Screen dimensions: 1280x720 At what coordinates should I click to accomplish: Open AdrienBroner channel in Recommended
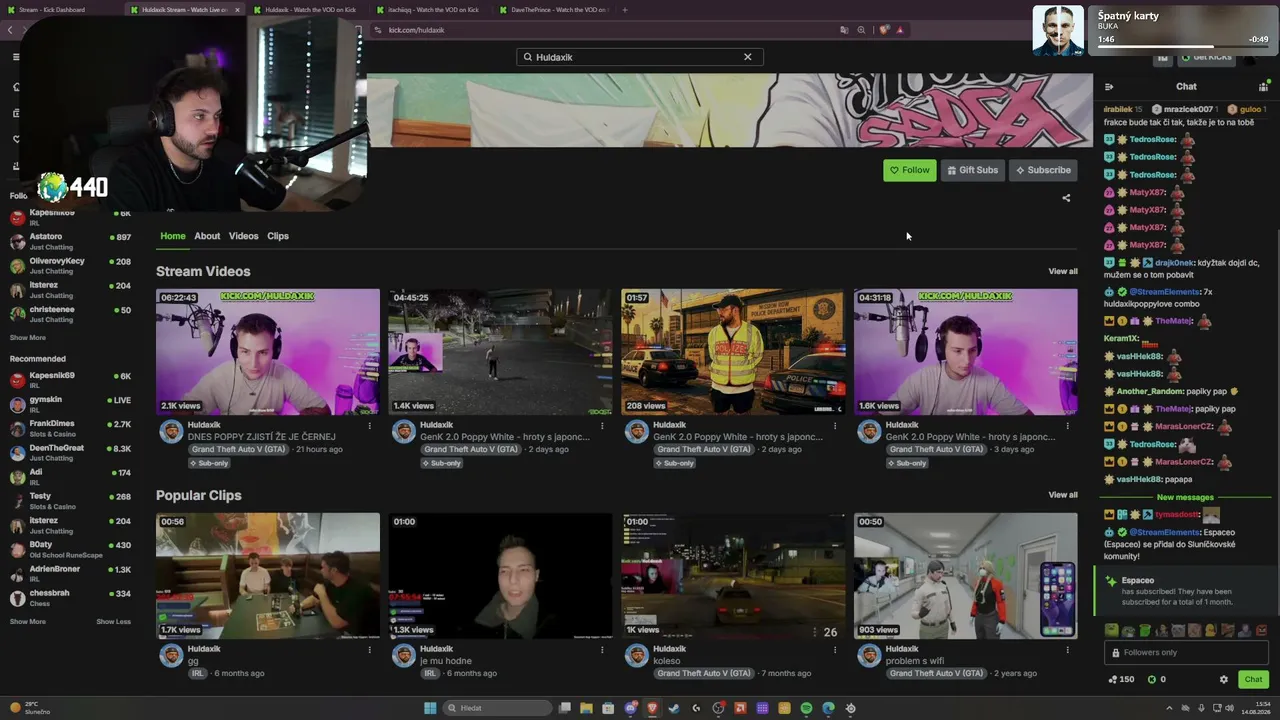pos(70,573)
